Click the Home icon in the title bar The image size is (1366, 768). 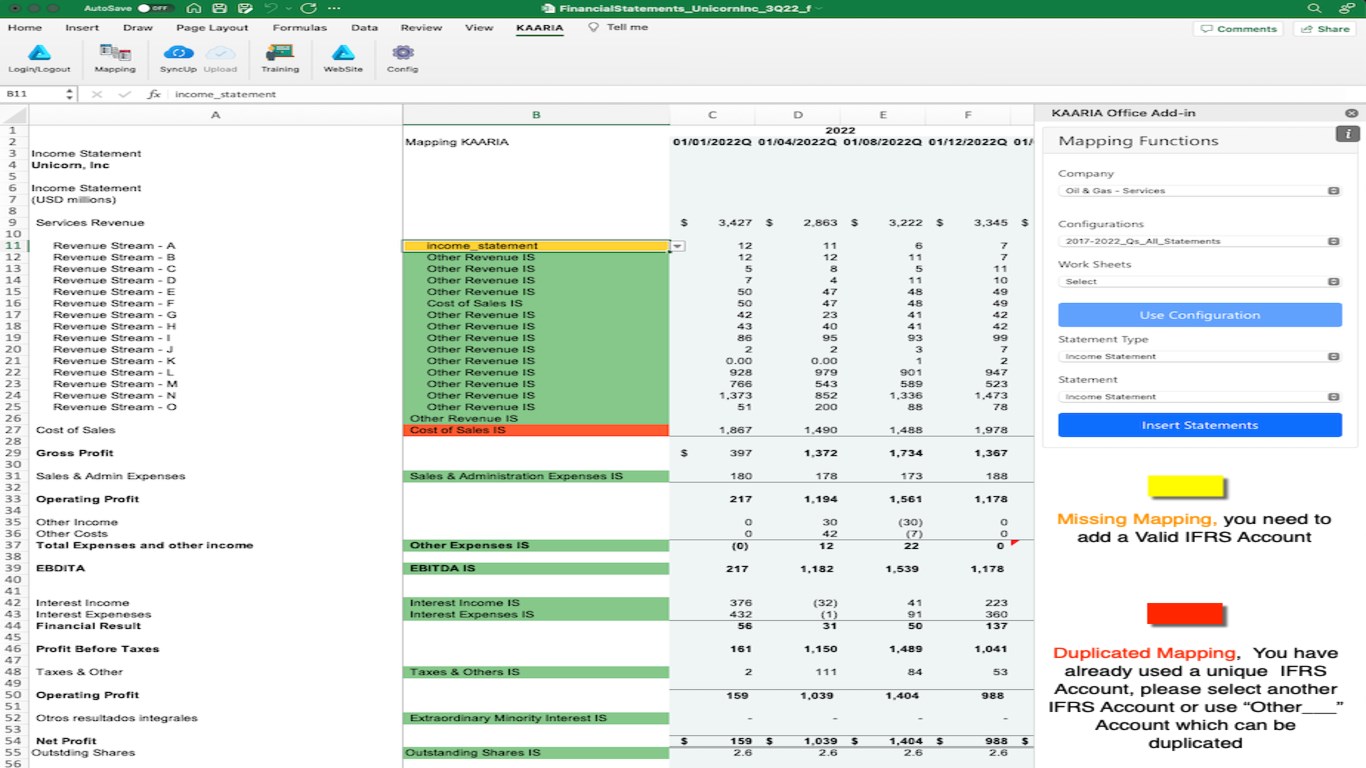point(194,8)
